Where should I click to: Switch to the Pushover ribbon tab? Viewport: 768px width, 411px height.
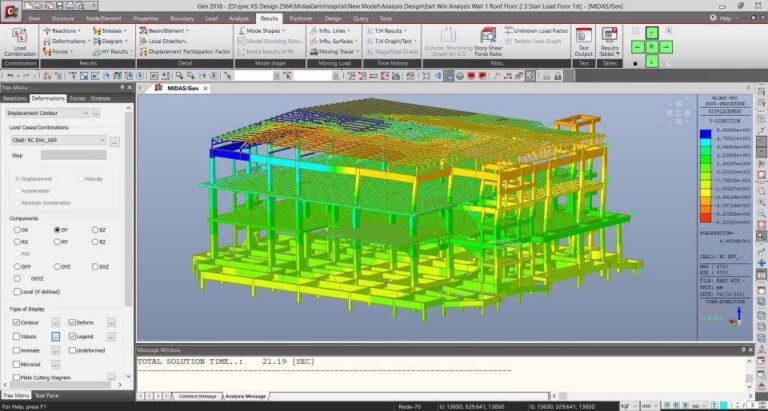(x=300, y=18)
